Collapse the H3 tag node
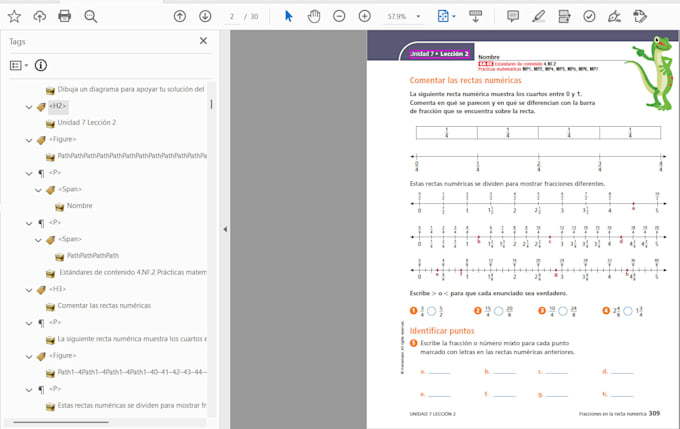This screenshot has height=429, width=680. 29,290
